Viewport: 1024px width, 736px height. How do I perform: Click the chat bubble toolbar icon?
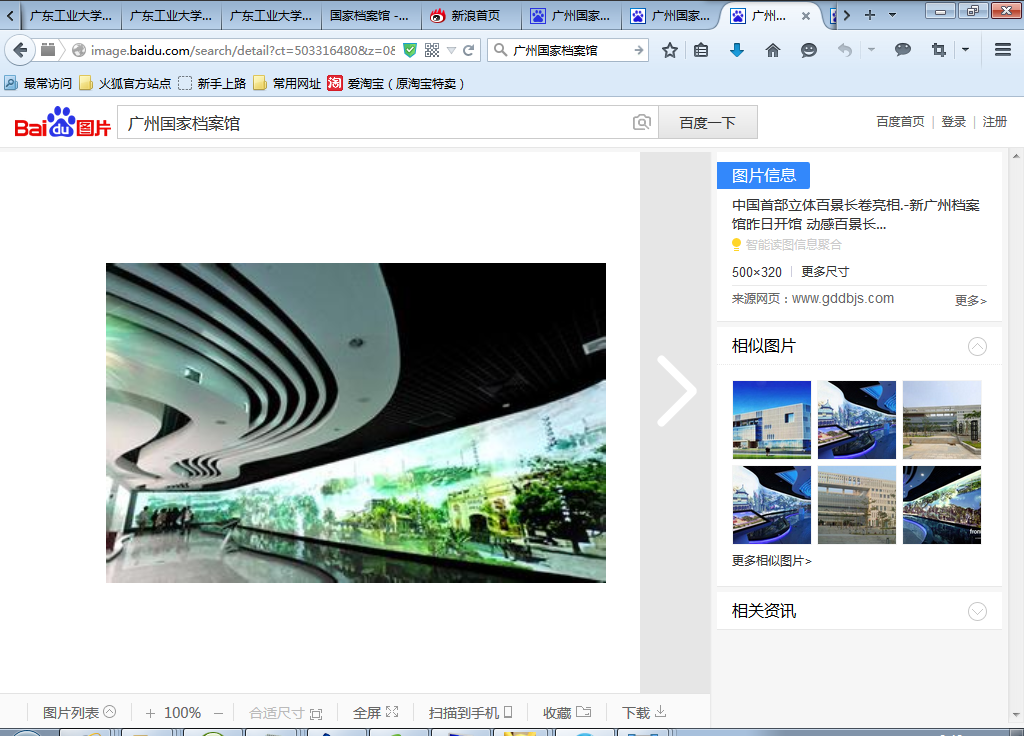click(x=903, y=50)
